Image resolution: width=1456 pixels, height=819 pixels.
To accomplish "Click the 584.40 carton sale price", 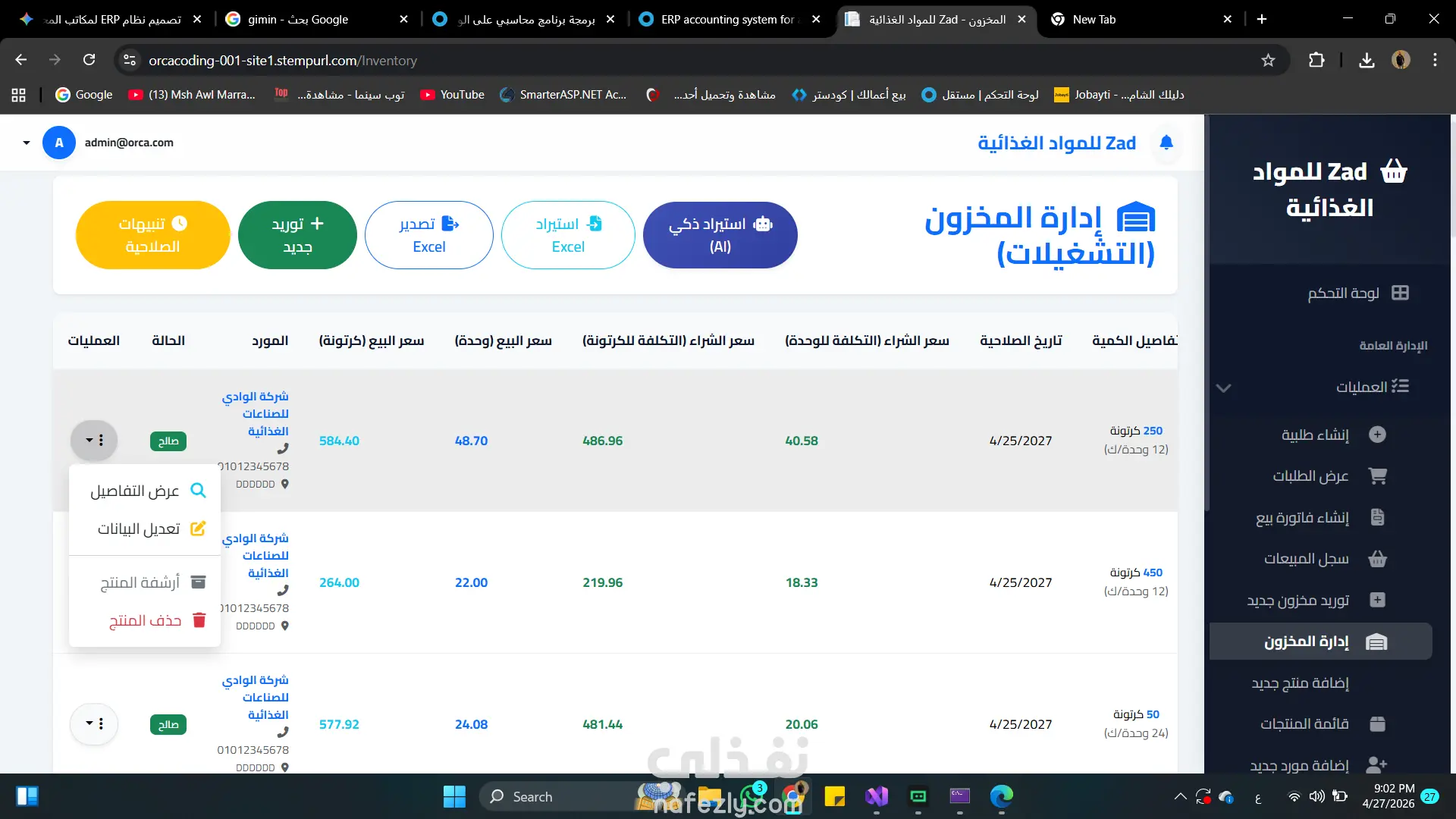I will [x=339, y=441].
